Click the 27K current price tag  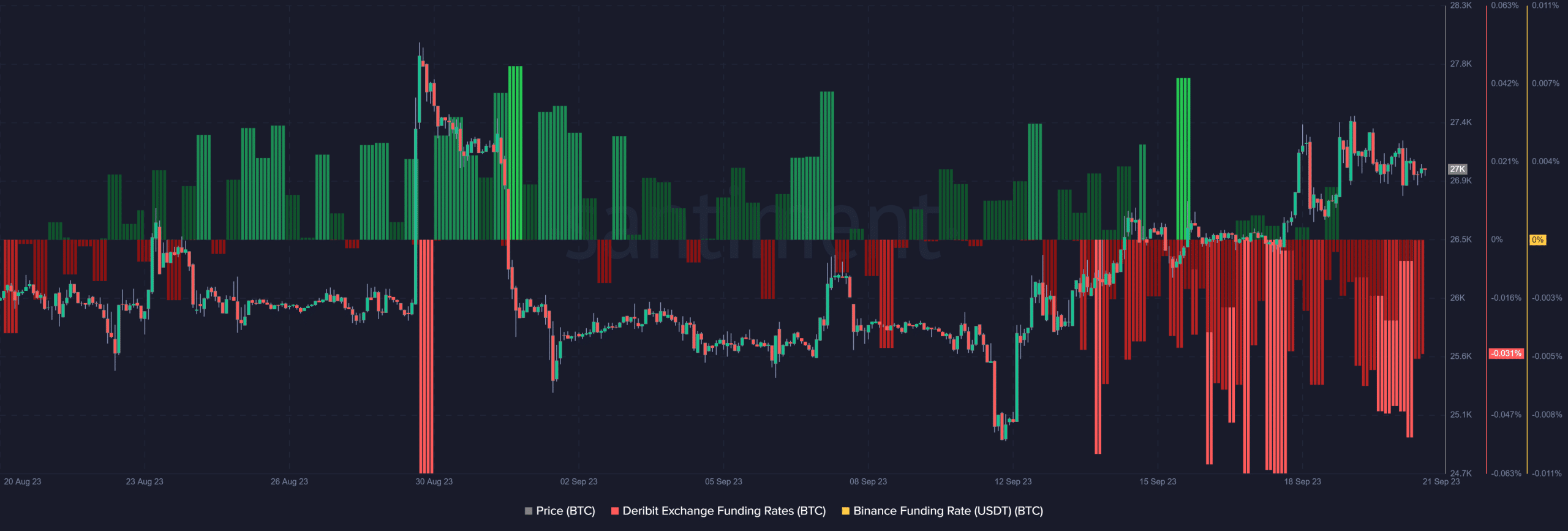(x=1458, y=169)
